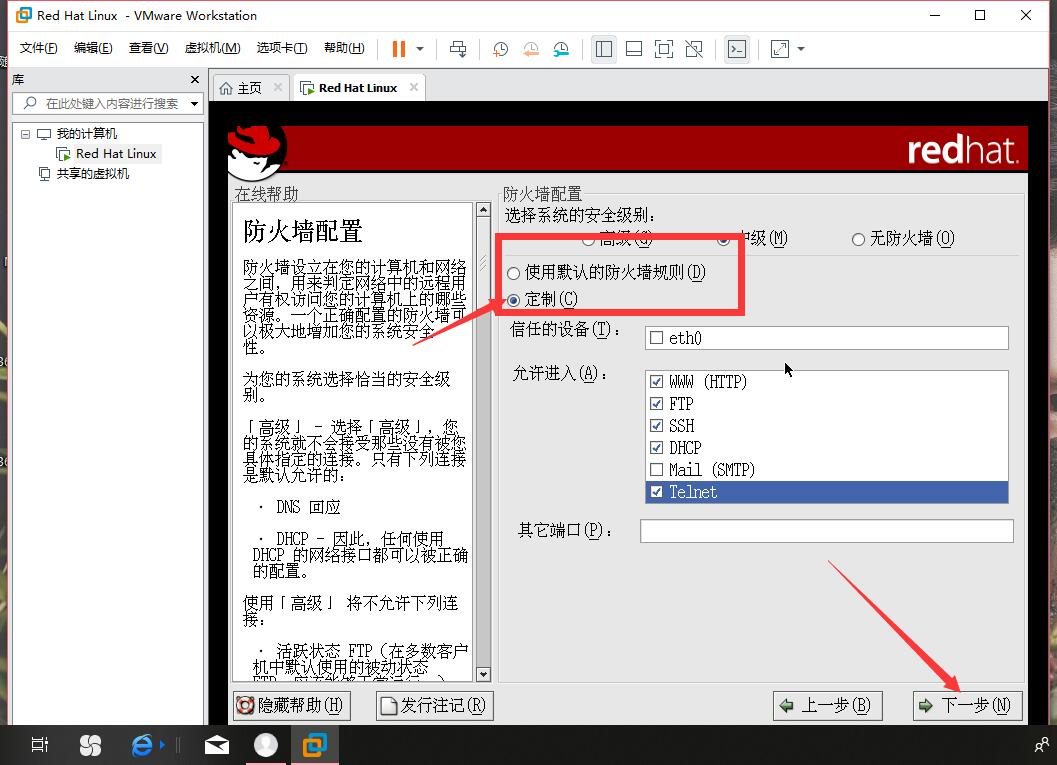
Task: Open the console view
Action: pos(737,49)
